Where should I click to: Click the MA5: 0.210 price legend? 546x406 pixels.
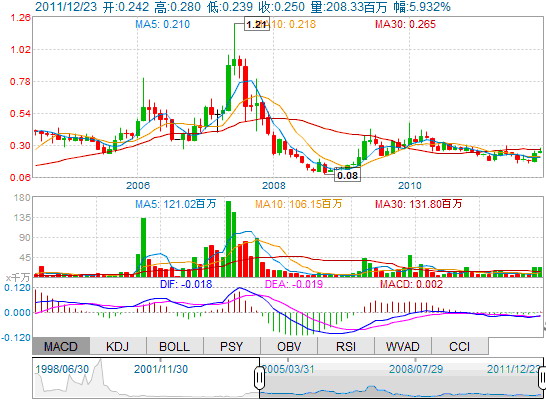click(x=163, y=24)
